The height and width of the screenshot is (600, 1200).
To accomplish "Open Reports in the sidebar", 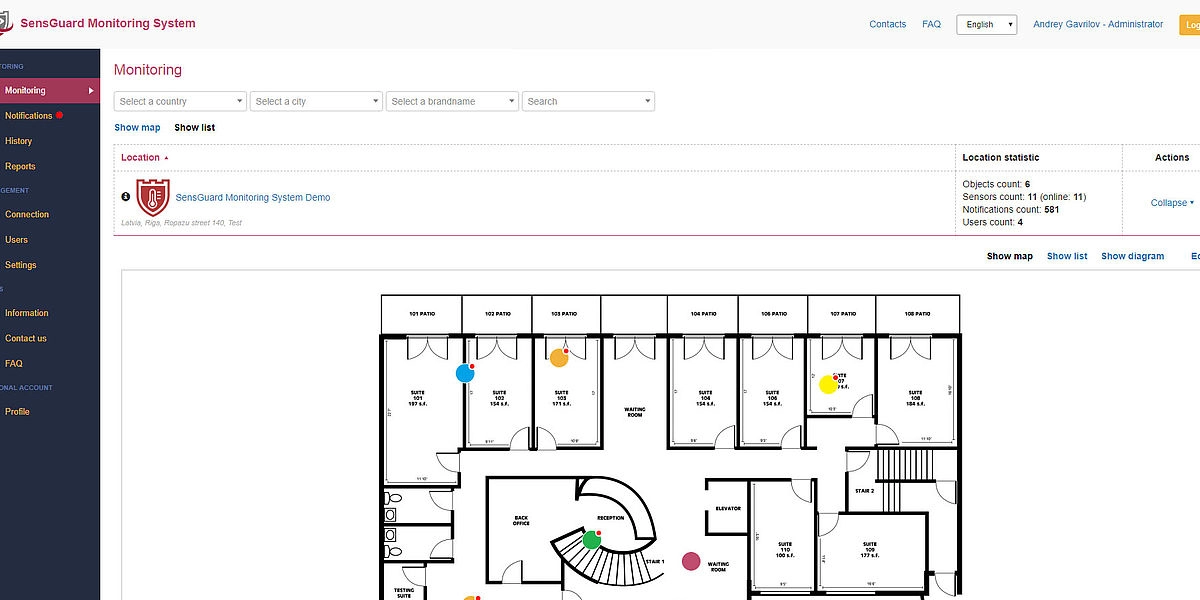I will tap(20, 166).
